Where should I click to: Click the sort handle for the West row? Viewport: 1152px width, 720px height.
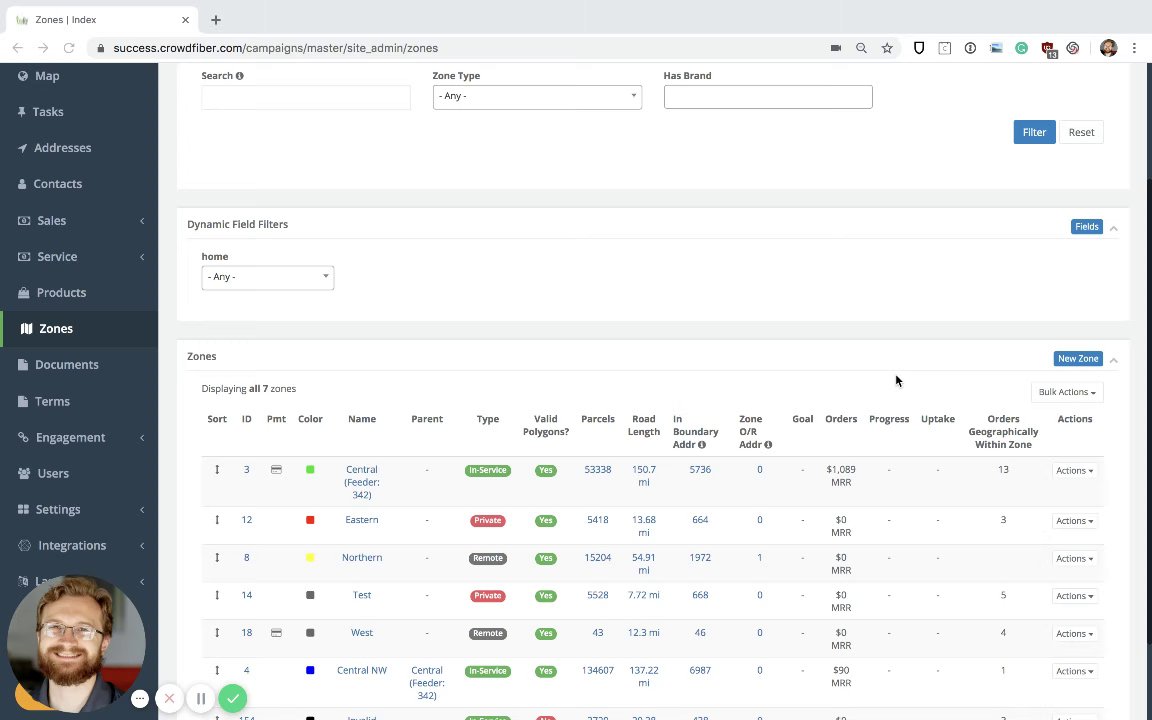pyautogui.click(x=217, y=632)
